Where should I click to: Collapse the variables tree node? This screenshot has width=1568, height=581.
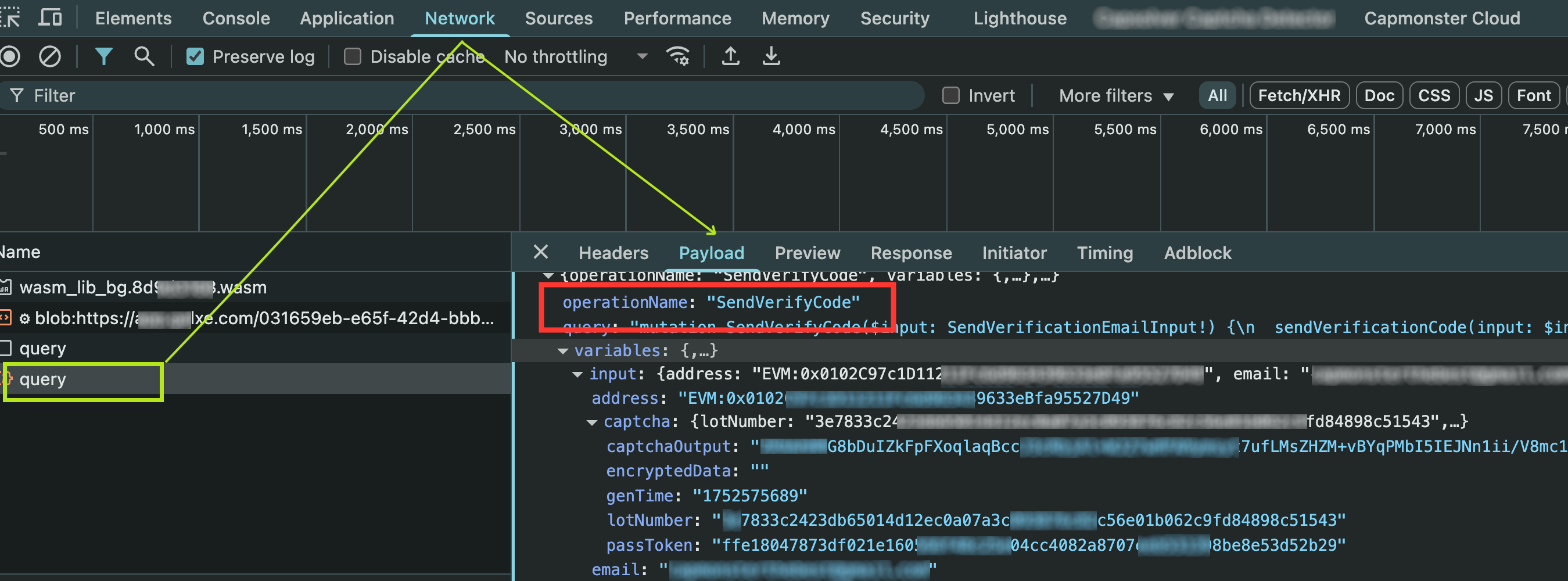(563, 351)
